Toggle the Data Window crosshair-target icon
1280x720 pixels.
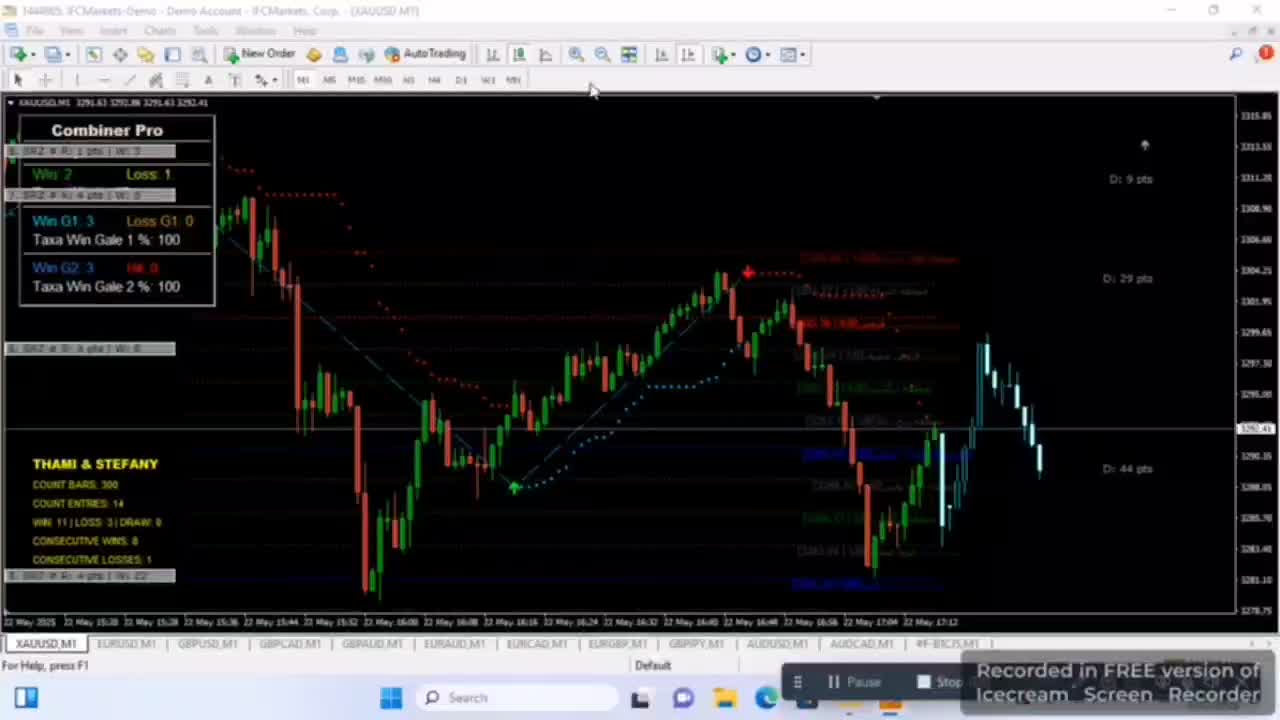[120, 54]
